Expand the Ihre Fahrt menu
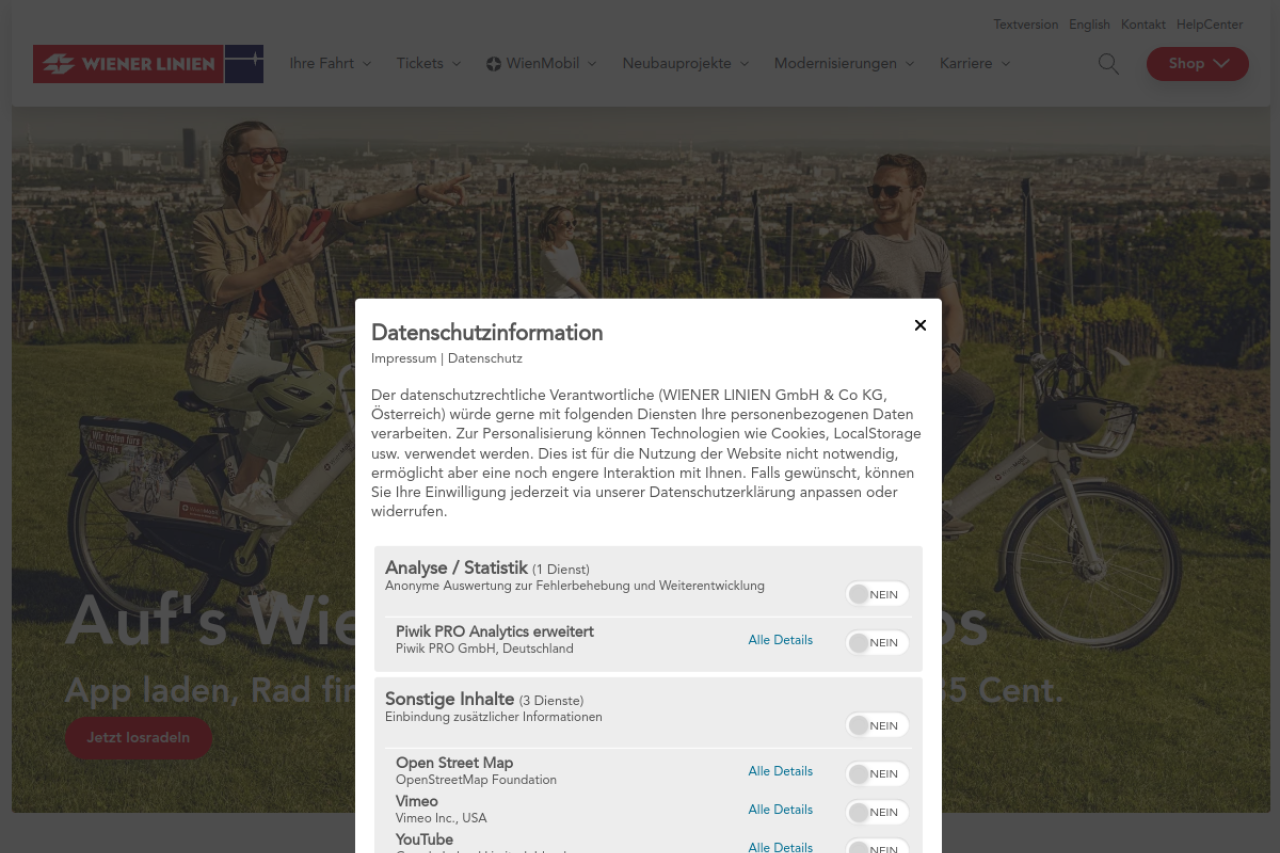The image size is (1280, 853). pyautogui.click(x=330, y=64)
